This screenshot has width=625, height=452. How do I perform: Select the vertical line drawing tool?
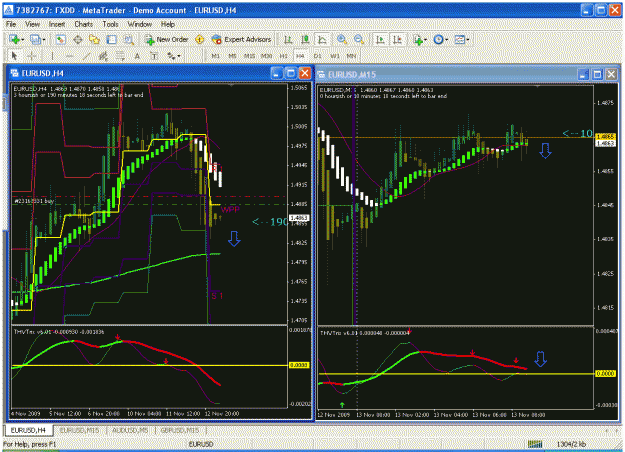click(52, 56)
